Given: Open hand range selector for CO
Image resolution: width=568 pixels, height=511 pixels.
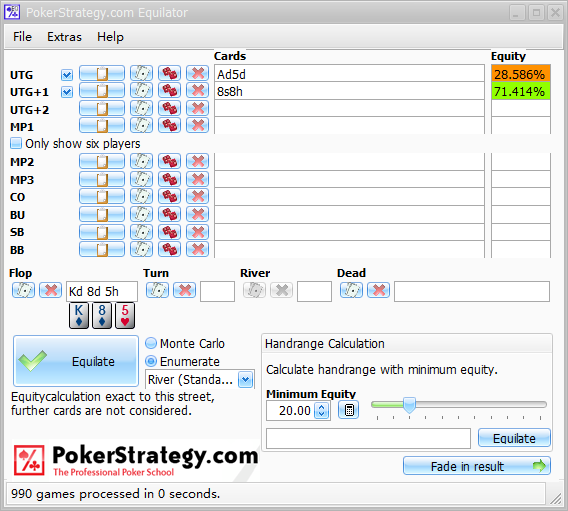Looking at the screenshot, I should (x=102, y=196).
